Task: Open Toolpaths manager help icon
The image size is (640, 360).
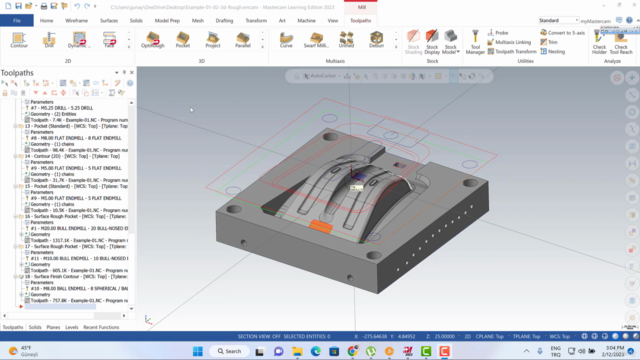Action: (x=130, y=83)
